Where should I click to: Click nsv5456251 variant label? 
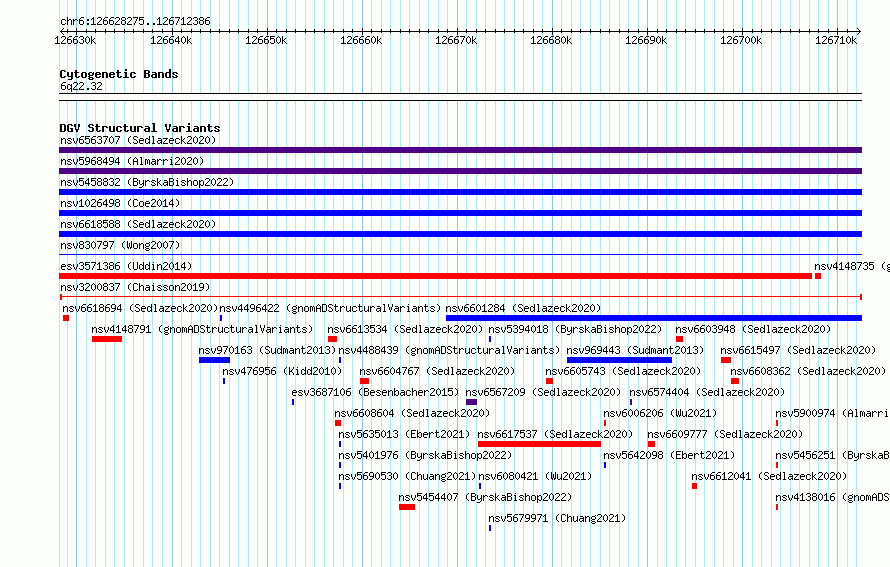[832, 455]
